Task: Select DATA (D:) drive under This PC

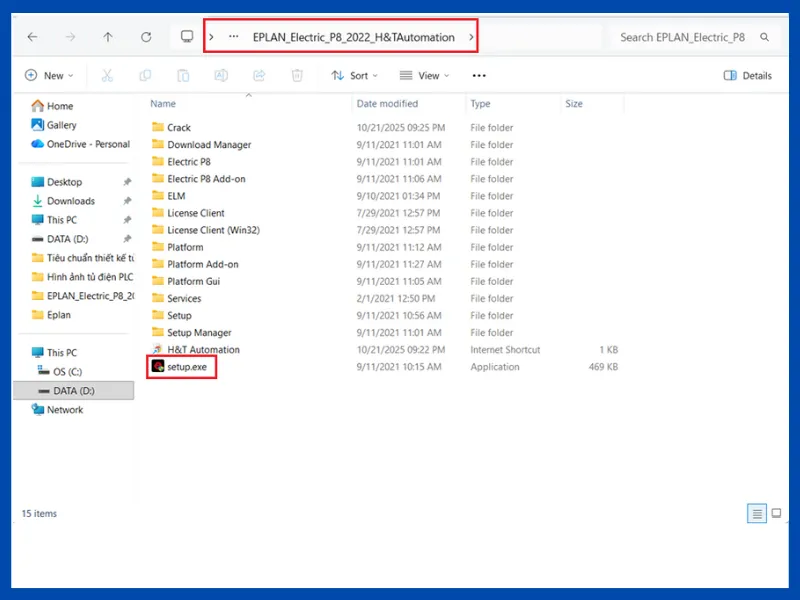Action: click(x=75, y=390)
